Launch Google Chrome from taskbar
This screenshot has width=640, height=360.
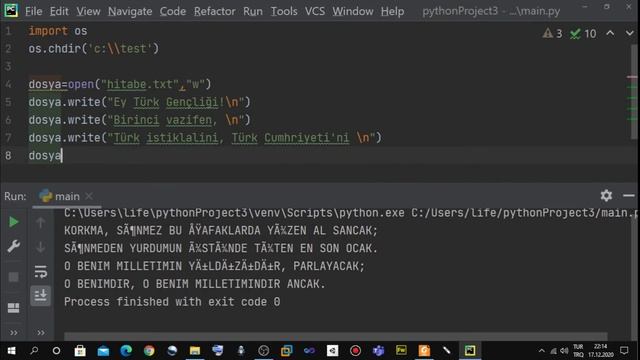(x=149, y=351)
